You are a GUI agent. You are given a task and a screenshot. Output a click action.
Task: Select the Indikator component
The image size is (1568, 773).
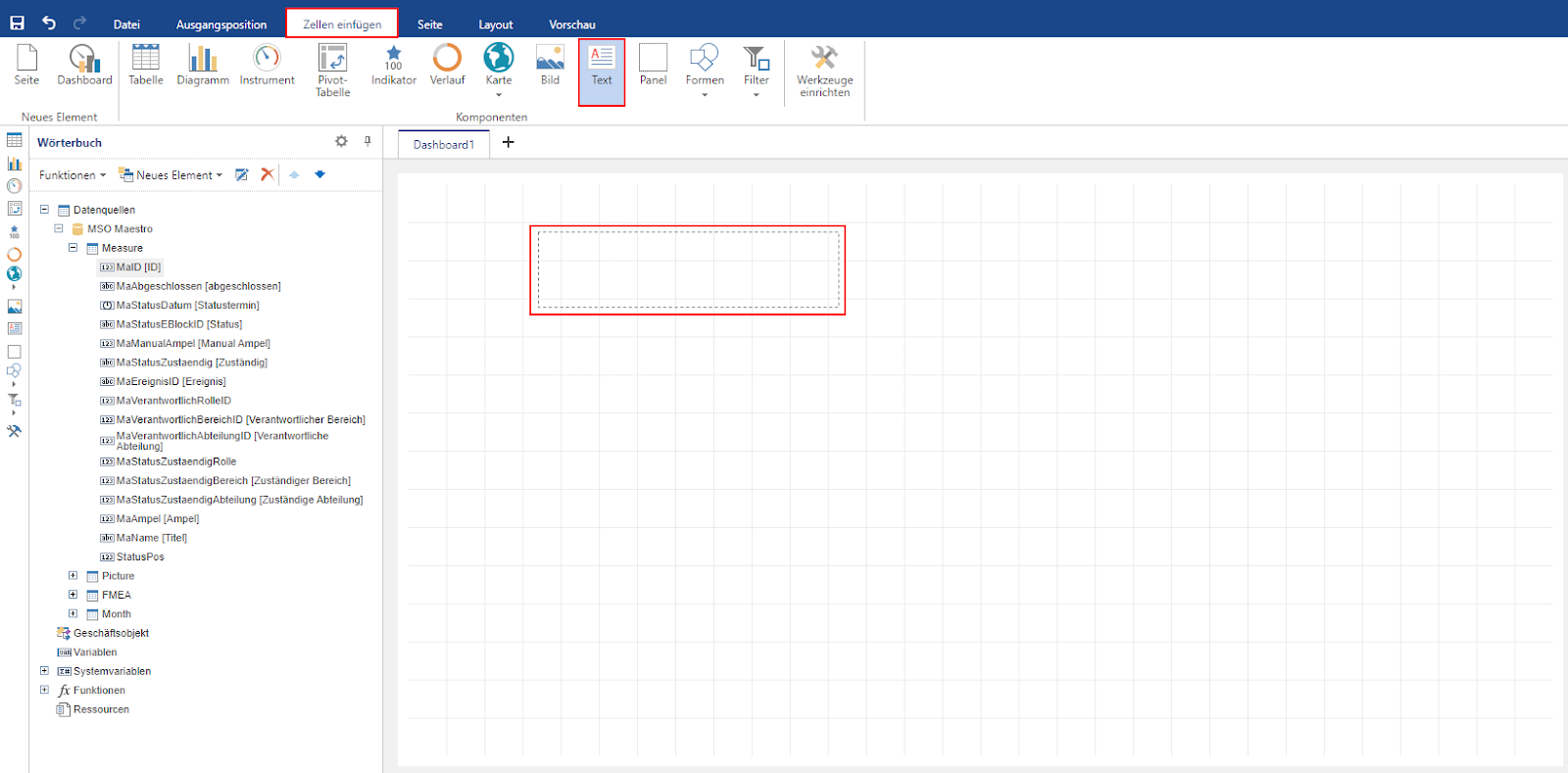pyautogui.click(x=393, y=65)
